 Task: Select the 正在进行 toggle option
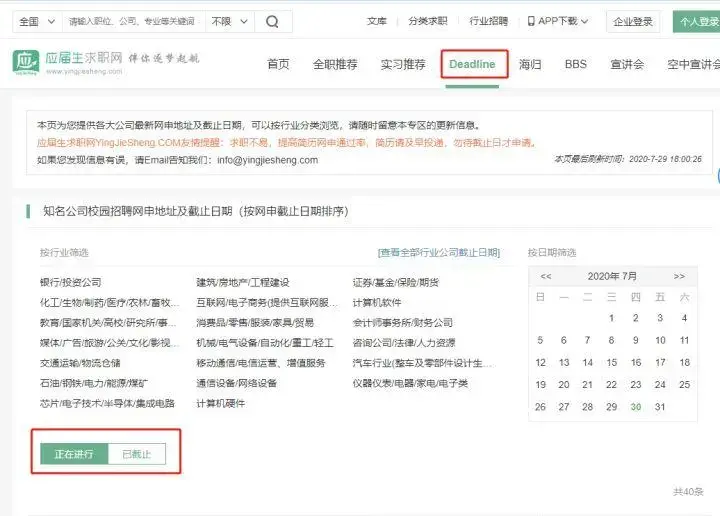click(x=74, y=454)
